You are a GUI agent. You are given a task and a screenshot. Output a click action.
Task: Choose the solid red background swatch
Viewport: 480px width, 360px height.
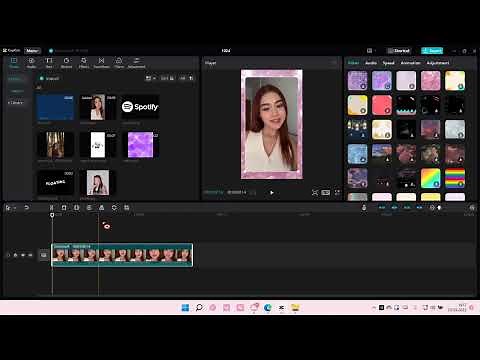382,105
